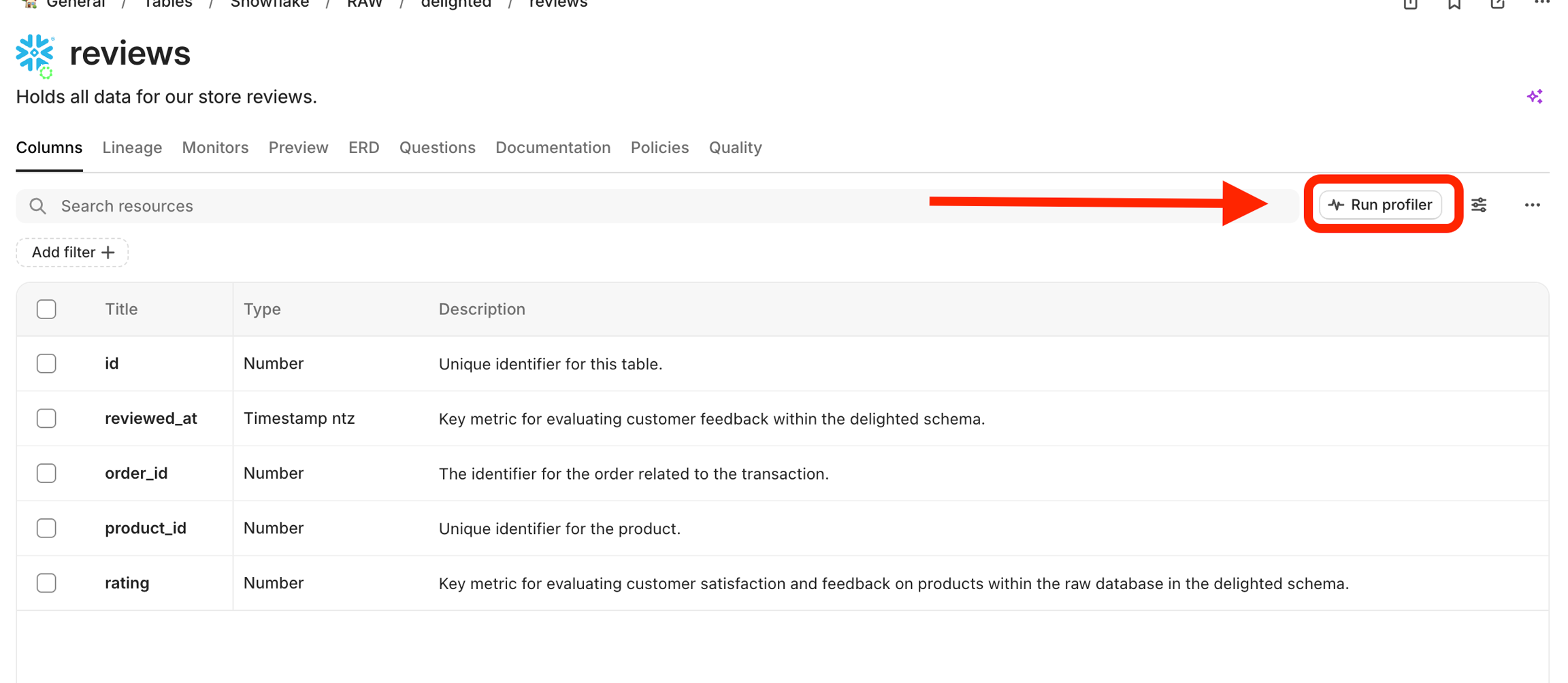Check the box for the id column
The width and height of the screenshot is (1568, 683).
(46, 363)
